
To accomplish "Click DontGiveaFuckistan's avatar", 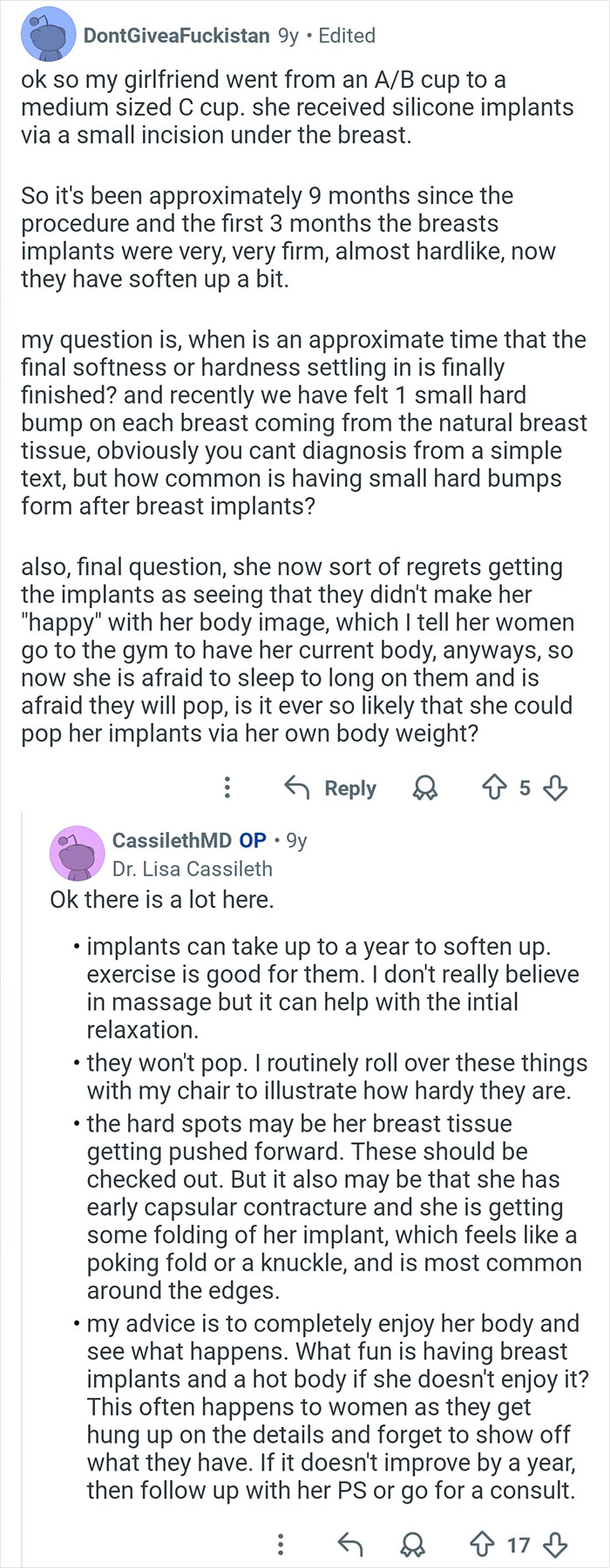I will tap(48, 36).
